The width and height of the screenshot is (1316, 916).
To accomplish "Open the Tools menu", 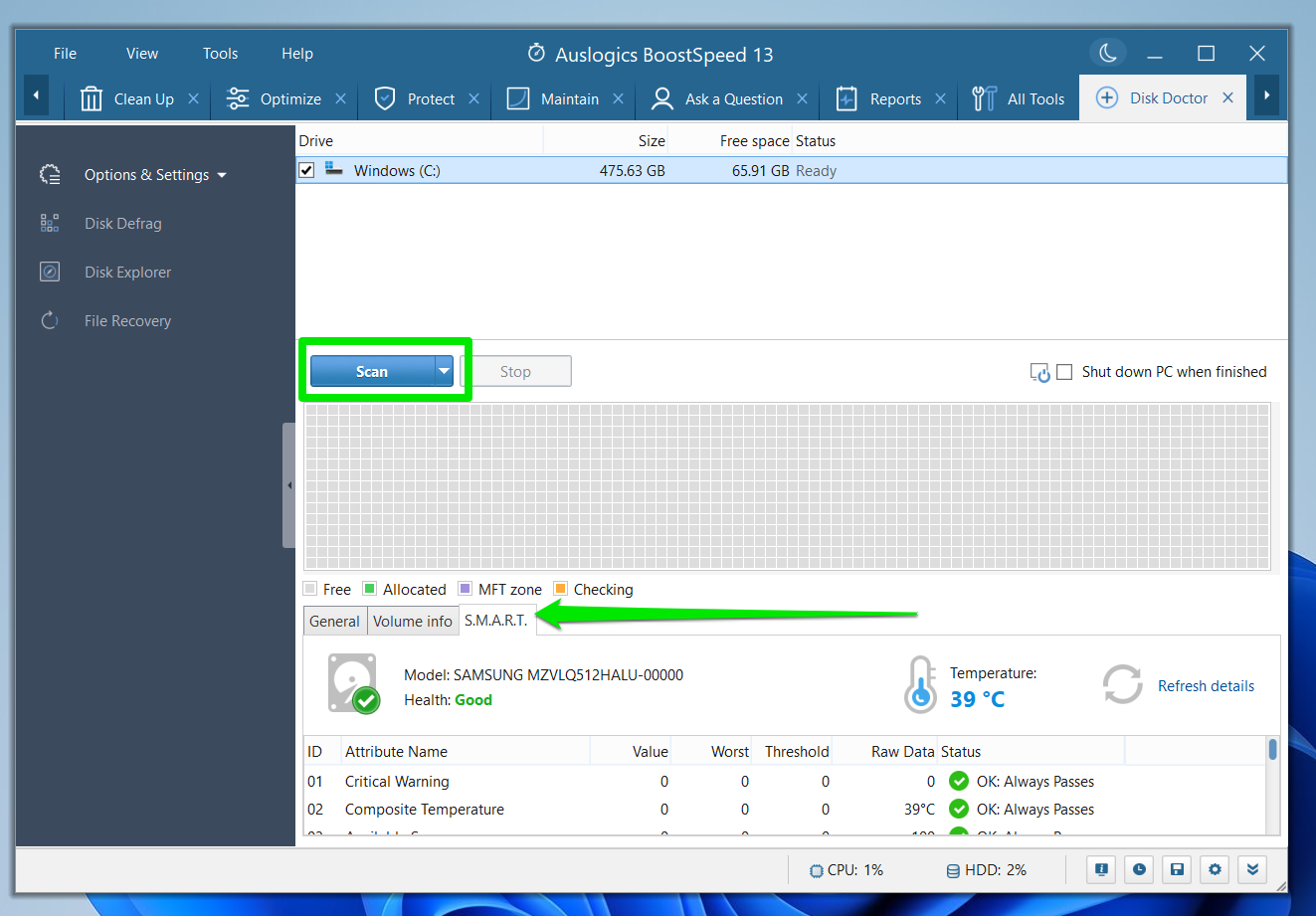I will click(x=220, y=54).
